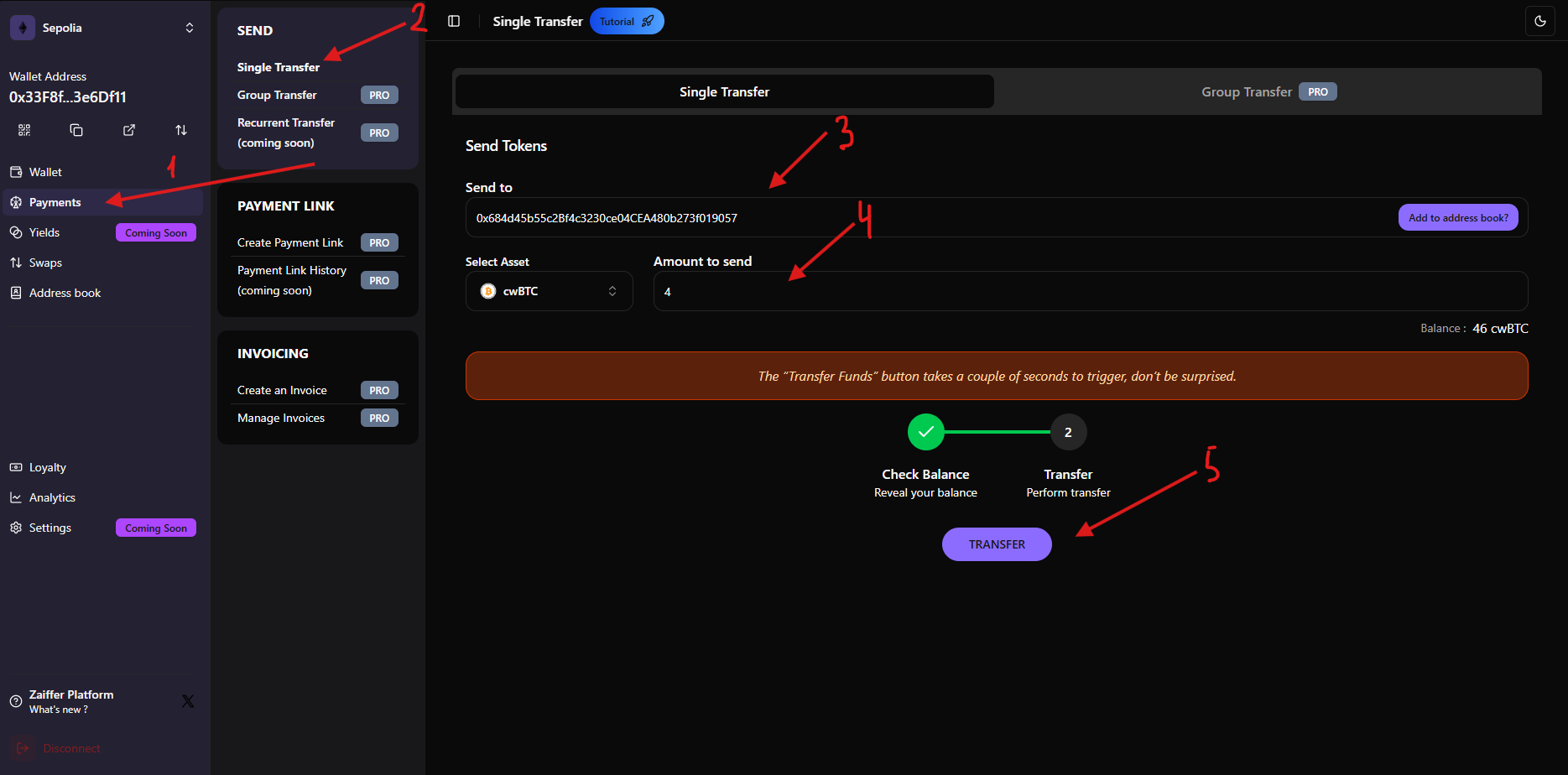Viewport: 1568px width, 775px height.
Task: Toggle the sidebar panel icon
Action: click(454, 21)
